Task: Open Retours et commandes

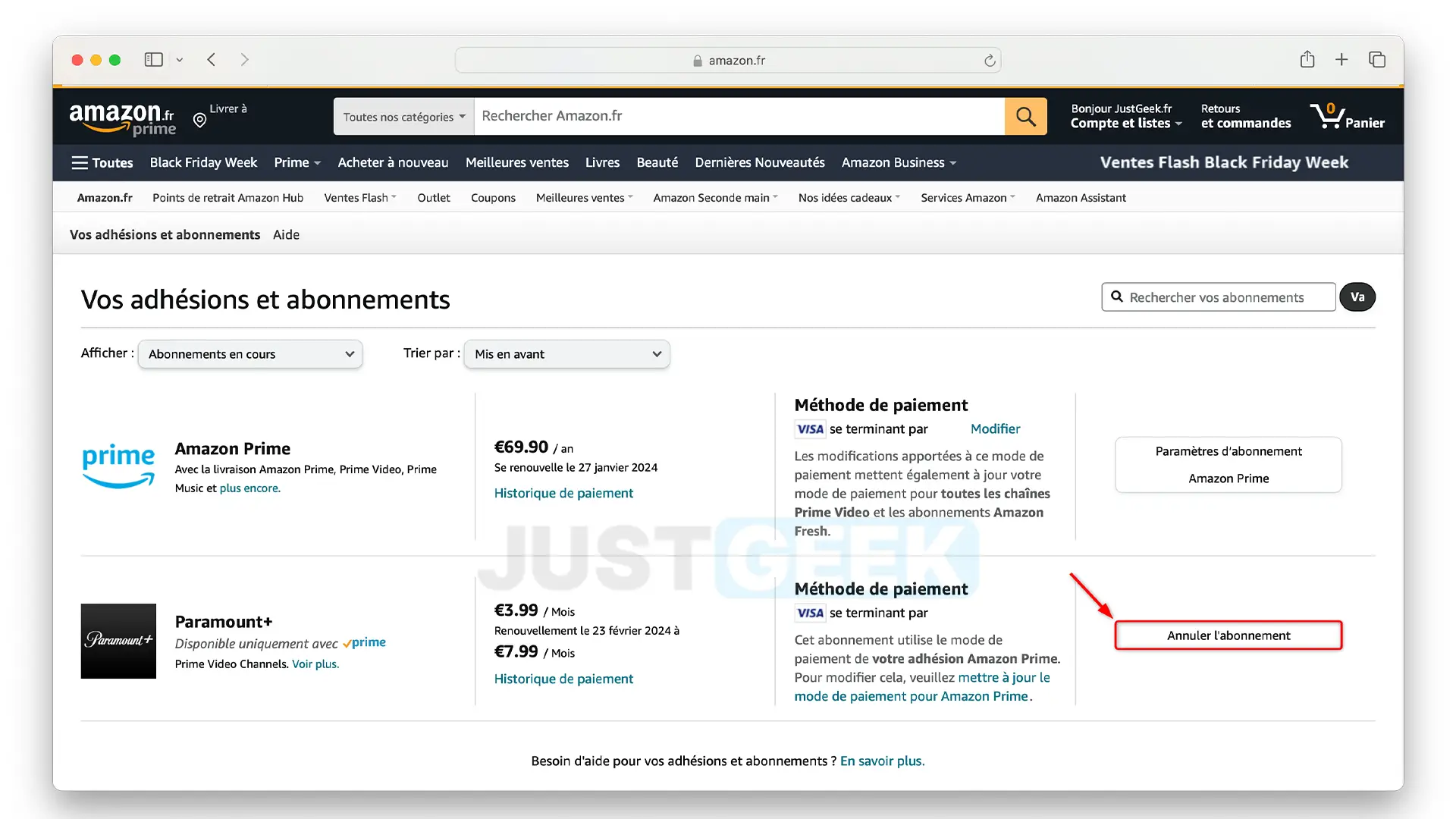Action: (1245, 116)
